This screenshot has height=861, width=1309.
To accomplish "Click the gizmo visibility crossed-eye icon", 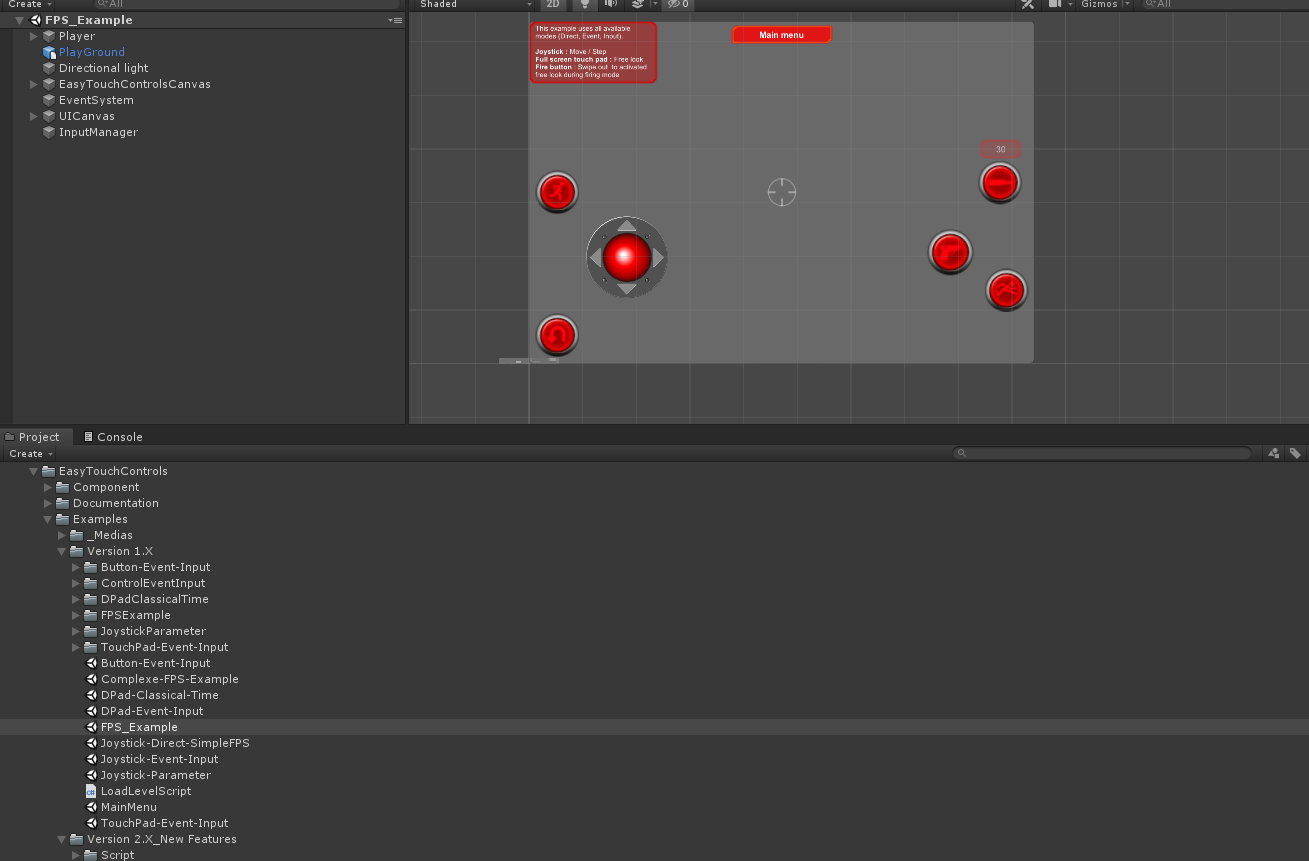I will pyautogui.click(x=673, y=5).
